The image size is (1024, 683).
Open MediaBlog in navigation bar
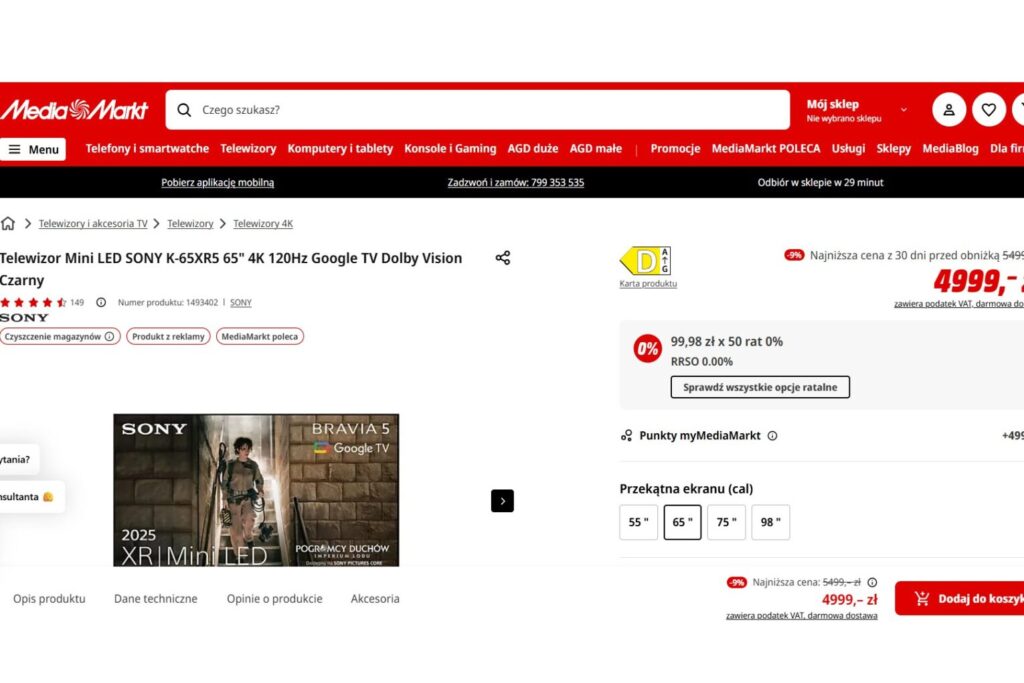click(950, 149)
